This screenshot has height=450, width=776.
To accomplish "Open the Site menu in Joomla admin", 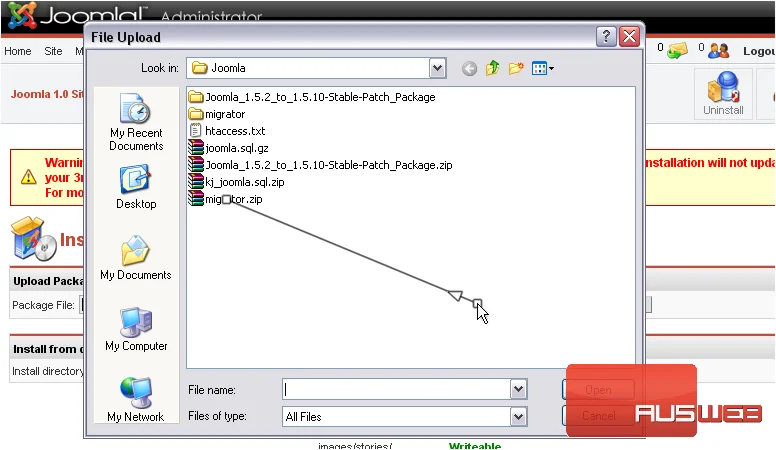I will coord(53,51).
